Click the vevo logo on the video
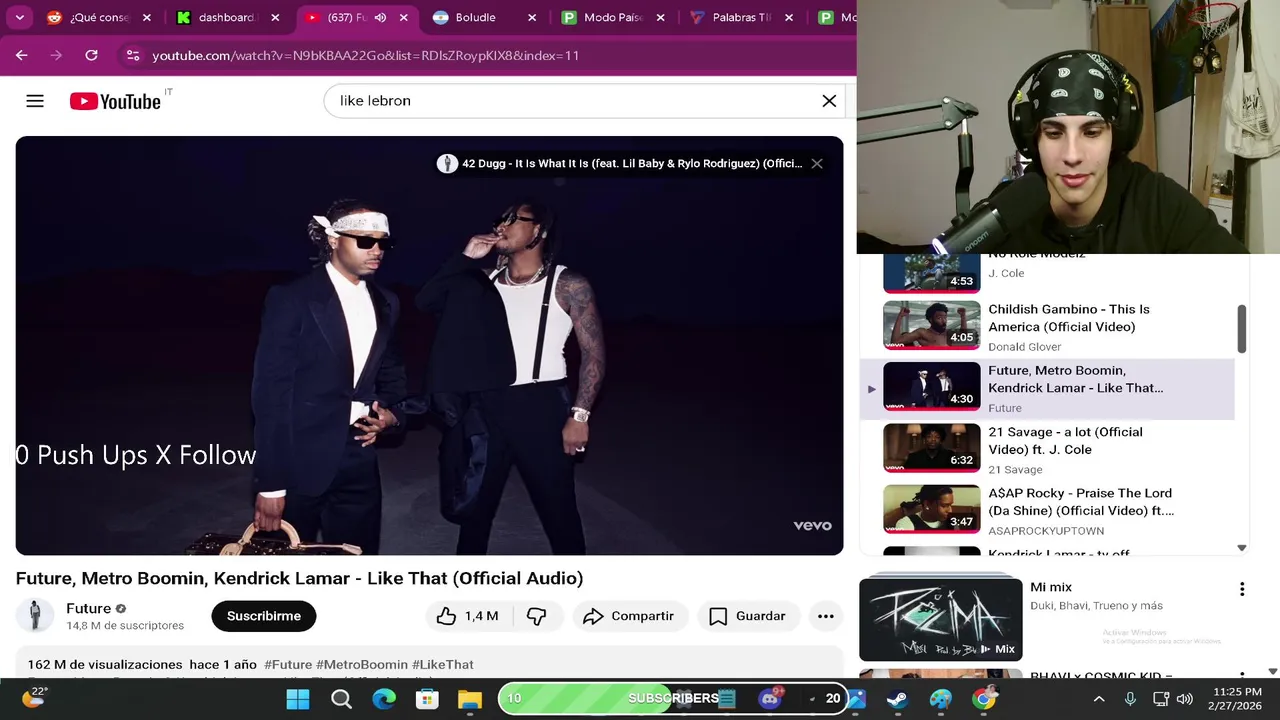Image resolution: width=1280 pixels, height=720 pixels. 812,525
